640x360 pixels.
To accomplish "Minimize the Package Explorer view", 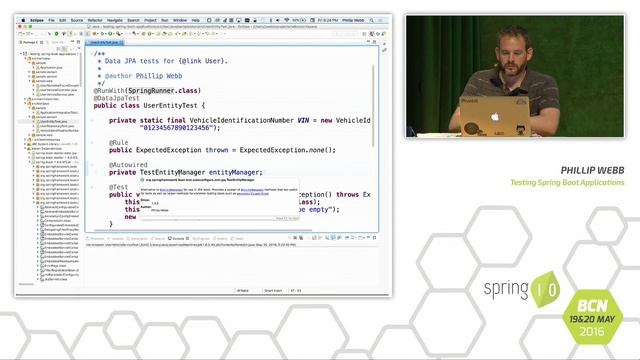I will click(72, 42).
